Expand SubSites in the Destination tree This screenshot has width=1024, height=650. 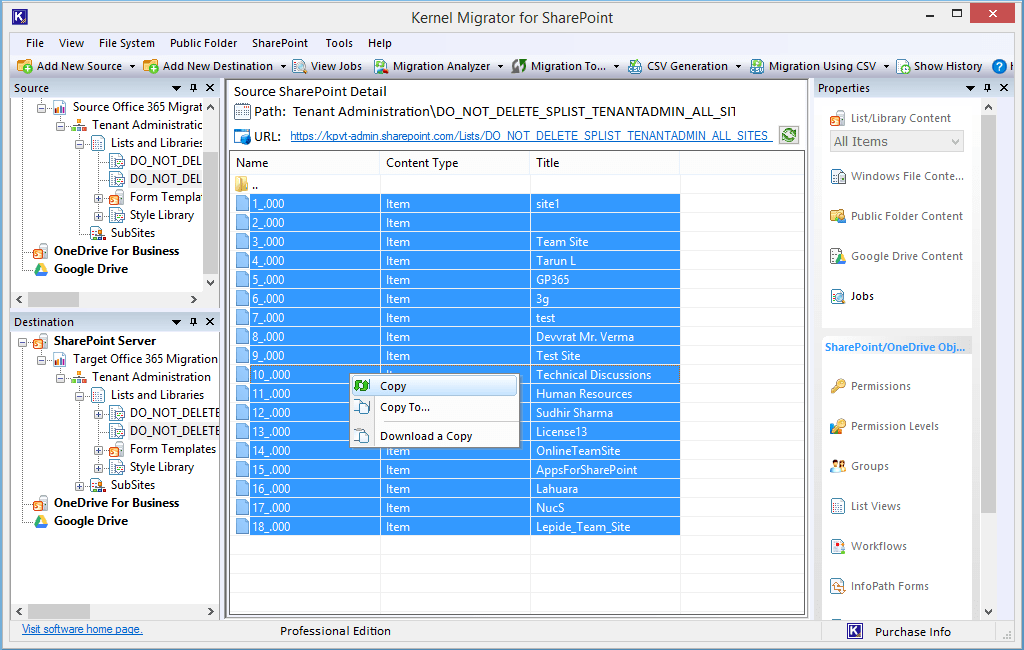80,485
